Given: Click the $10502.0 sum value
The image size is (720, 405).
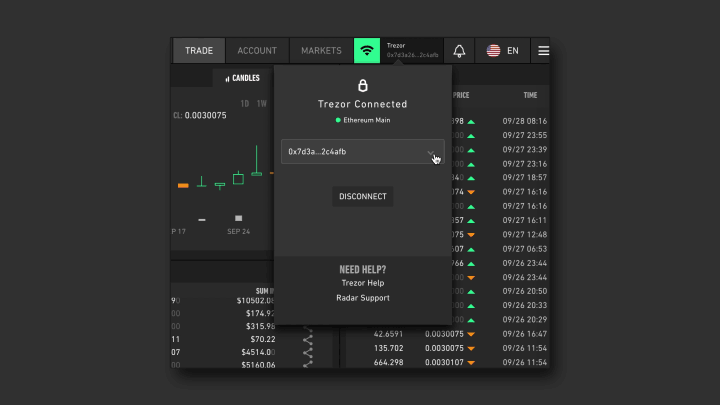Looking at the screenshot, I should pyautogui.click(x=255, y=301).
